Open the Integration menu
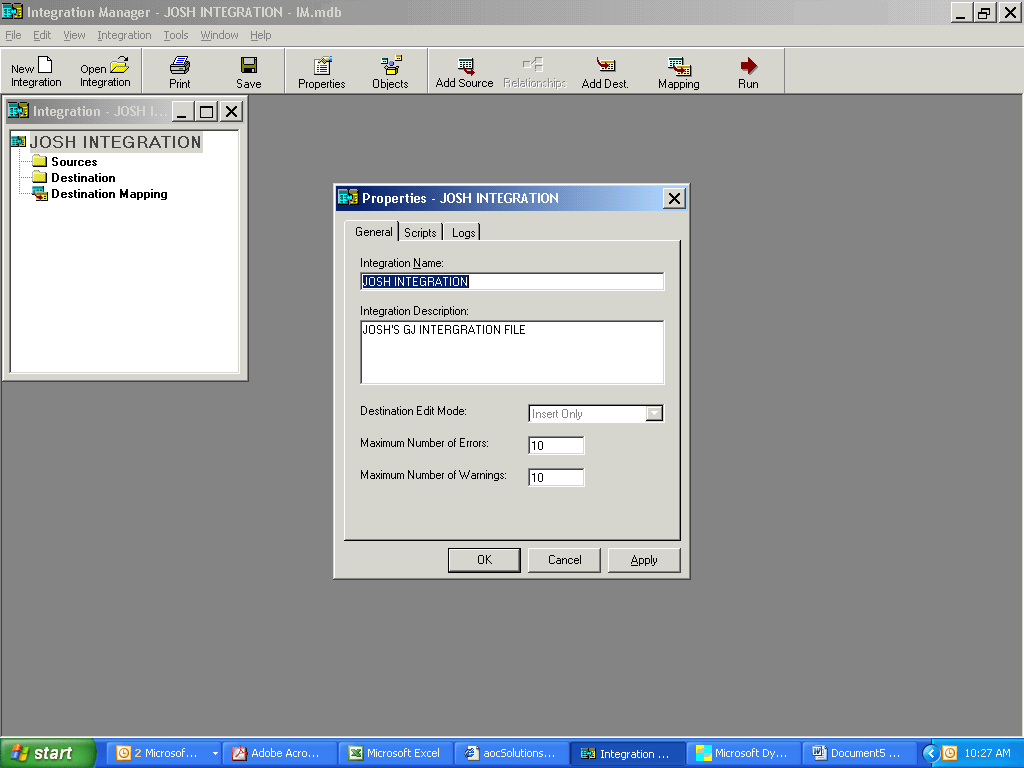1024x768 pixels. point(124,35)
